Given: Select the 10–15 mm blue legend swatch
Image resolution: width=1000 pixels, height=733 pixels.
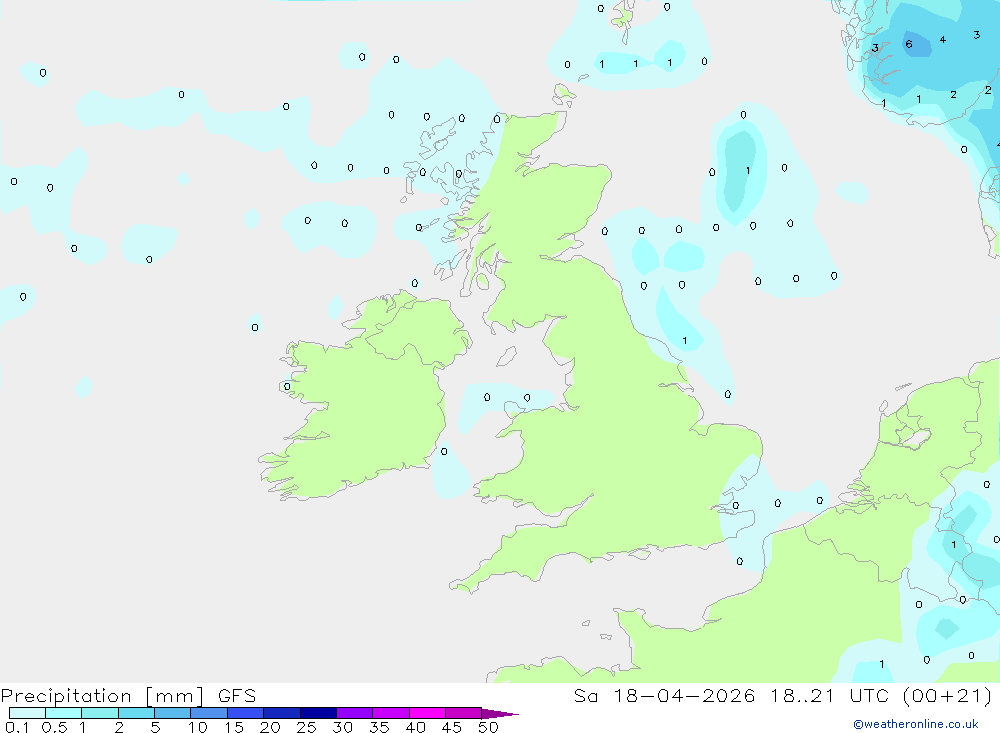Looking at the screenshot, I should [x=209, y=713].
